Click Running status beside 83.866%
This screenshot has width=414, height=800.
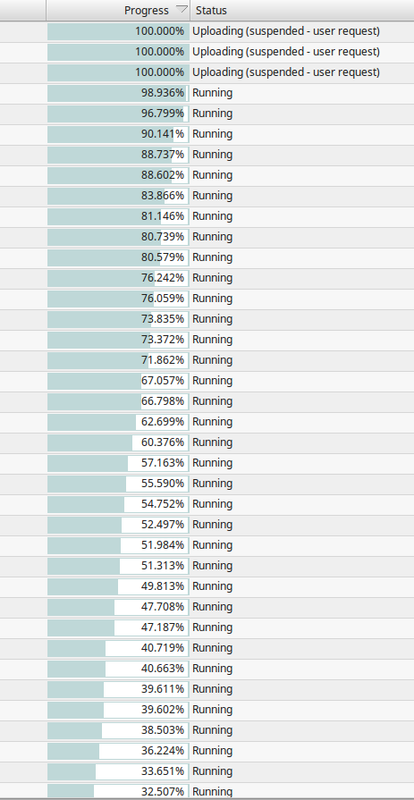pyautogui.click(x=212, y=196)
